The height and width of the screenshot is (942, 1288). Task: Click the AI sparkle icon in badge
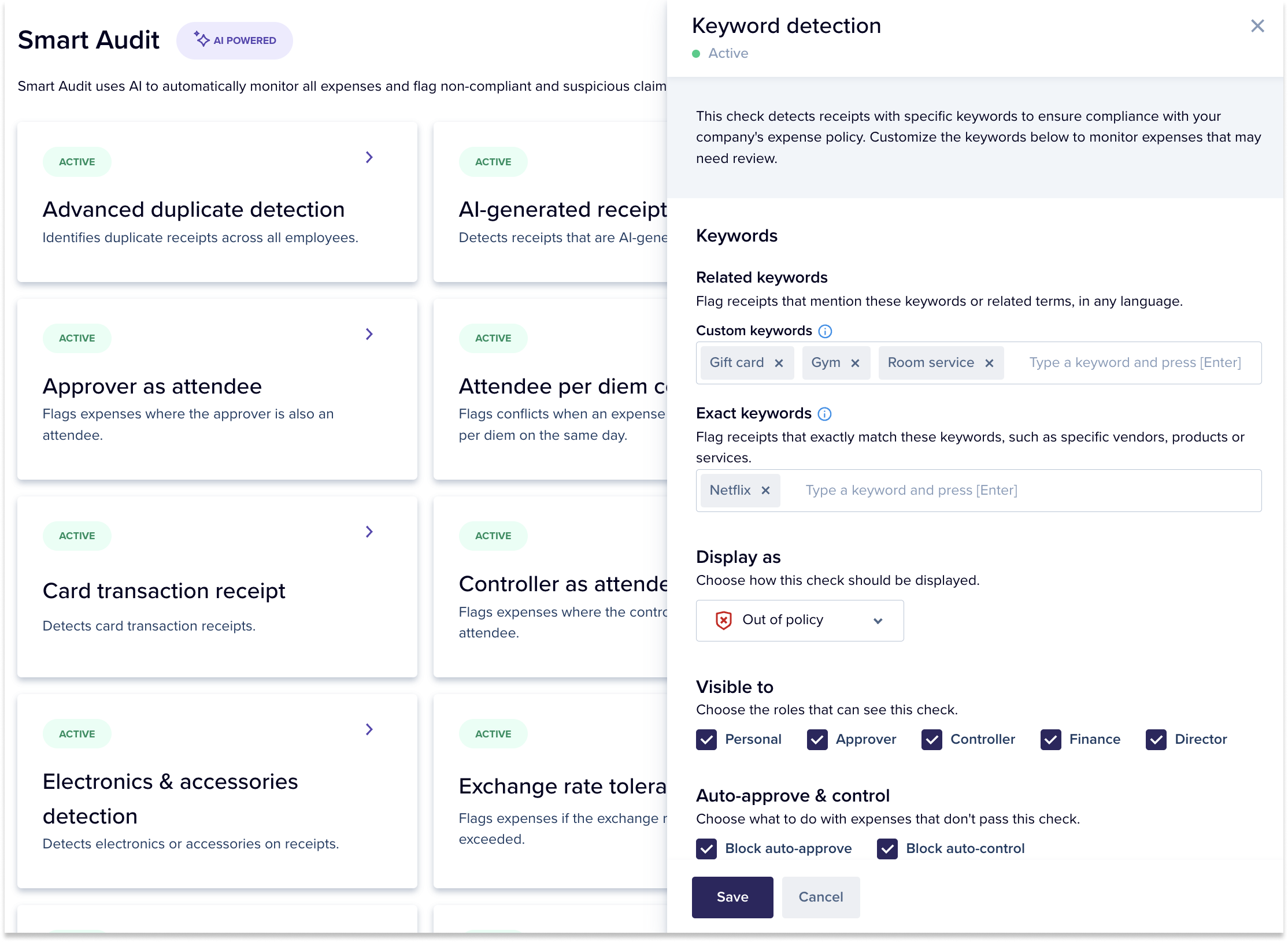pyautogui.click(x=201, y=39)
